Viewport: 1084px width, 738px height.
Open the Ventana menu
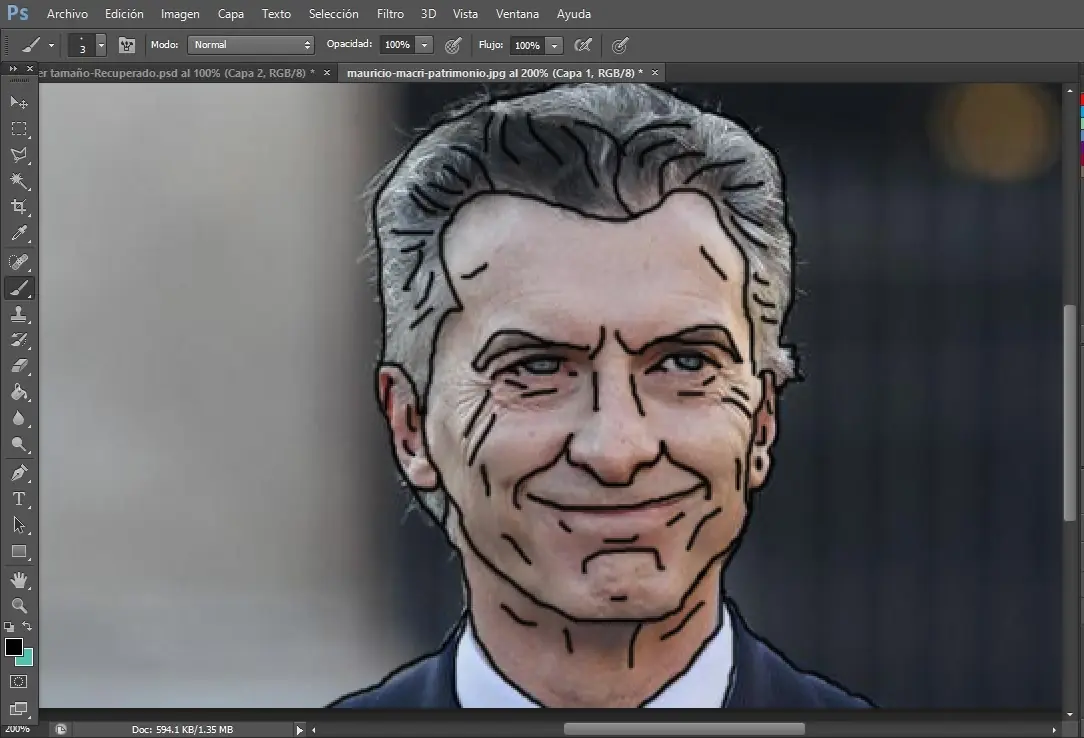tap(517, 13)
